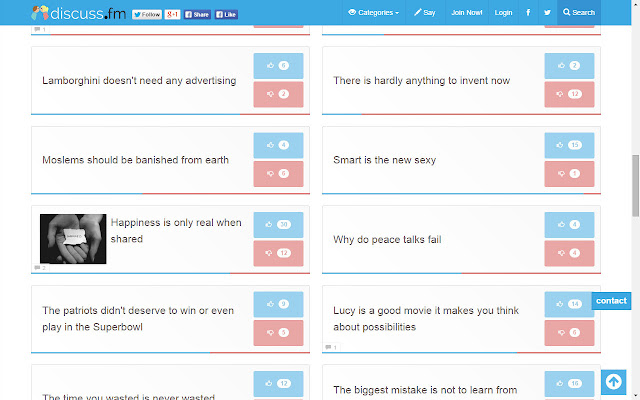The width and height of the screenshot is (640, 400).
Task: Click comment count icon on Lucy card
Action: point(331,347)
